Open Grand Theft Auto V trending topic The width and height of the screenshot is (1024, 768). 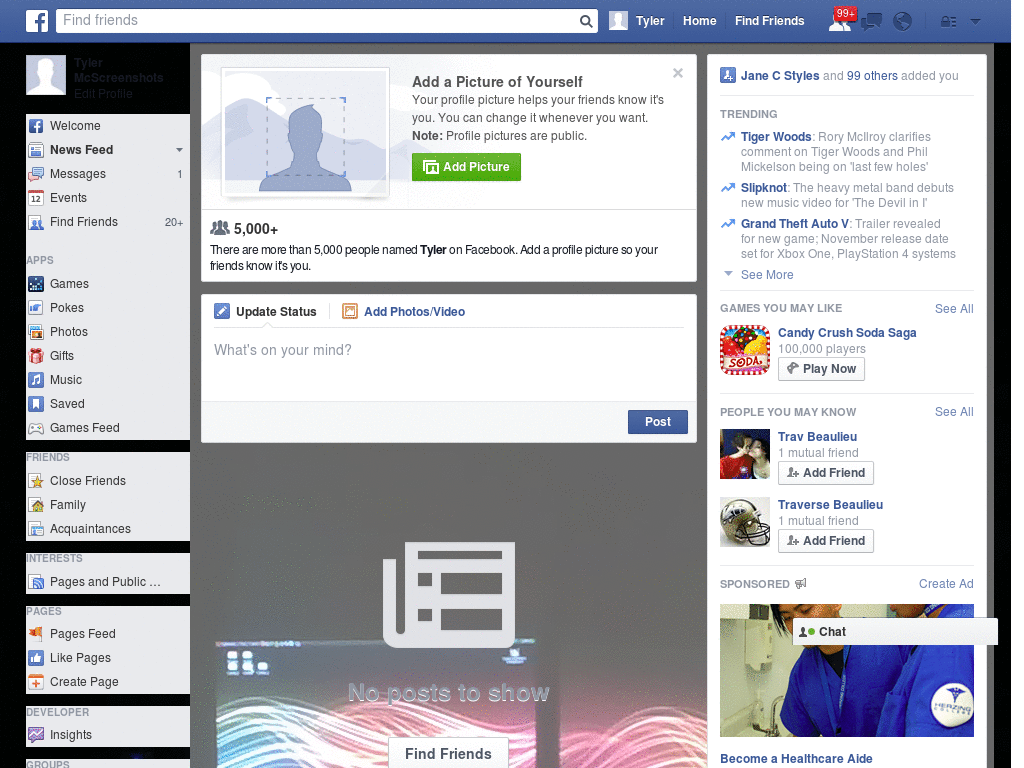[794, 224]
